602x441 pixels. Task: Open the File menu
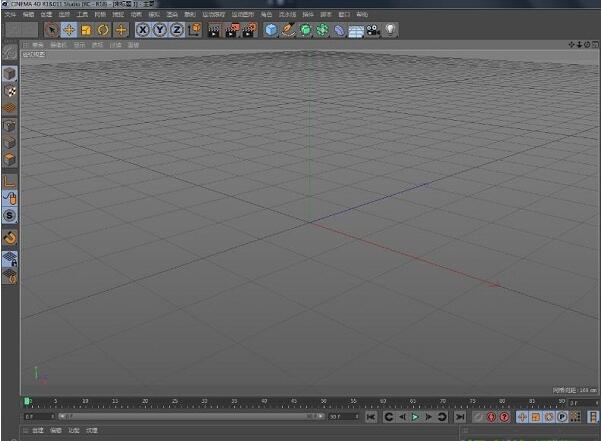pos(10,15)
